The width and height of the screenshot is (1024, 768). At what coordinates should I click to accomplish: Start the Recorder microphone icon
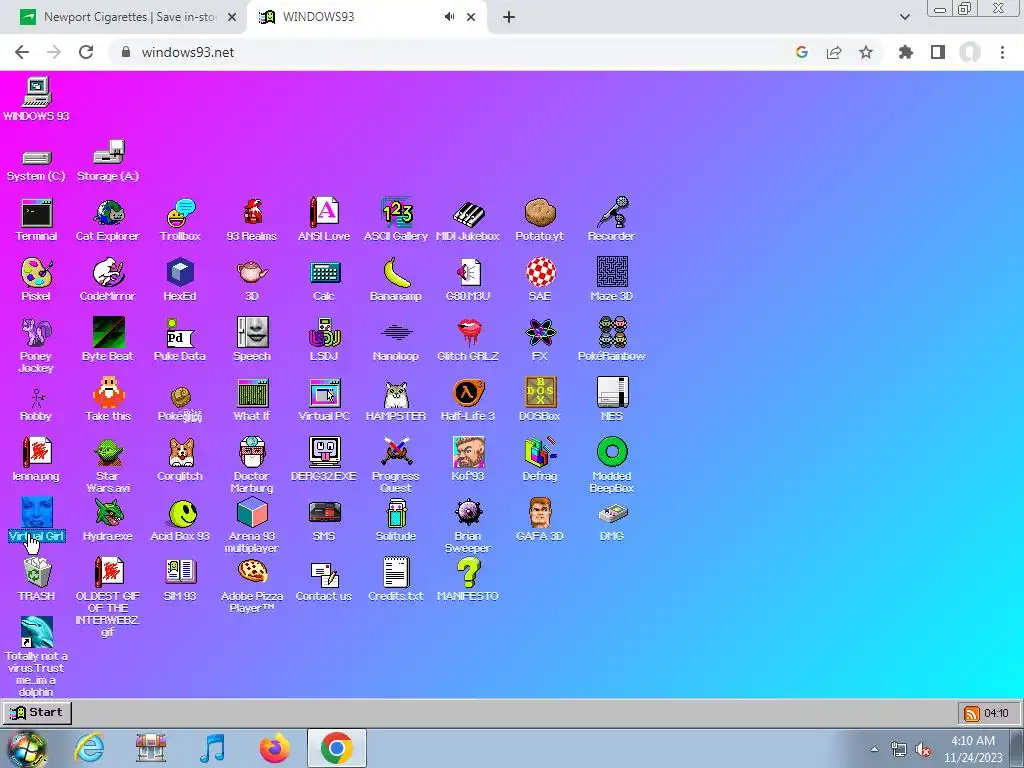coord(611,220)
